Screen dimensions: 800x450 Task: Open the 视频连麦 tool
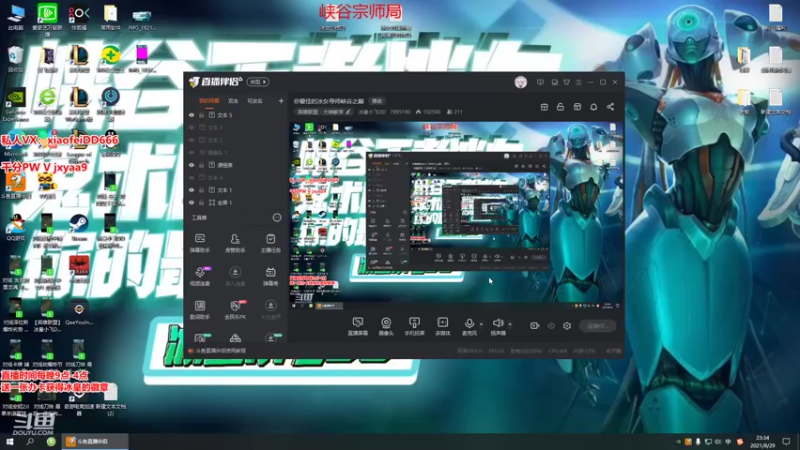(x=200, y=276)
